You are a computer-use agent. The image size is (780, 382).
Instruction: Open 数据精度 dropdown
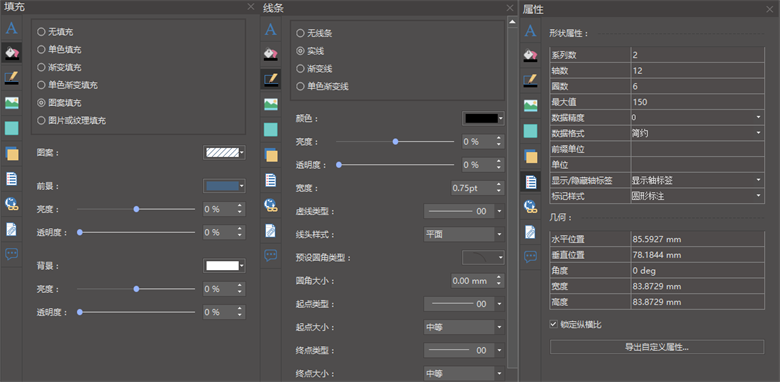(x=697, y=117)
